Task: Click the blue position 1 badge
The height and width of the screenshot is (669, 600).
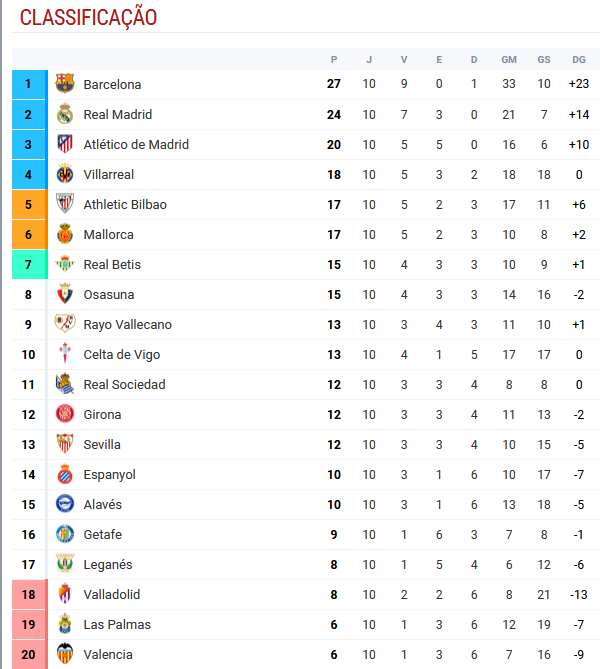Action: pyautogui.click(x=29, y=84)
